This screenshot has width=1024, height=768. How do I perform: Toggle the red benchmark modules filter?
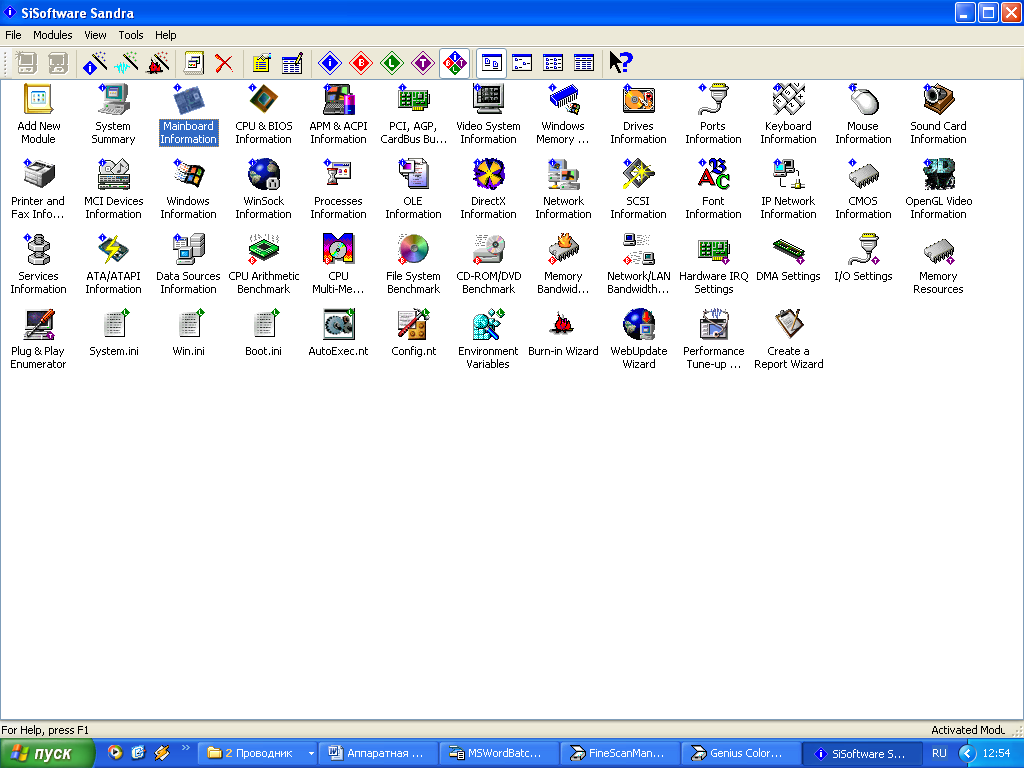tap(360, 63)
